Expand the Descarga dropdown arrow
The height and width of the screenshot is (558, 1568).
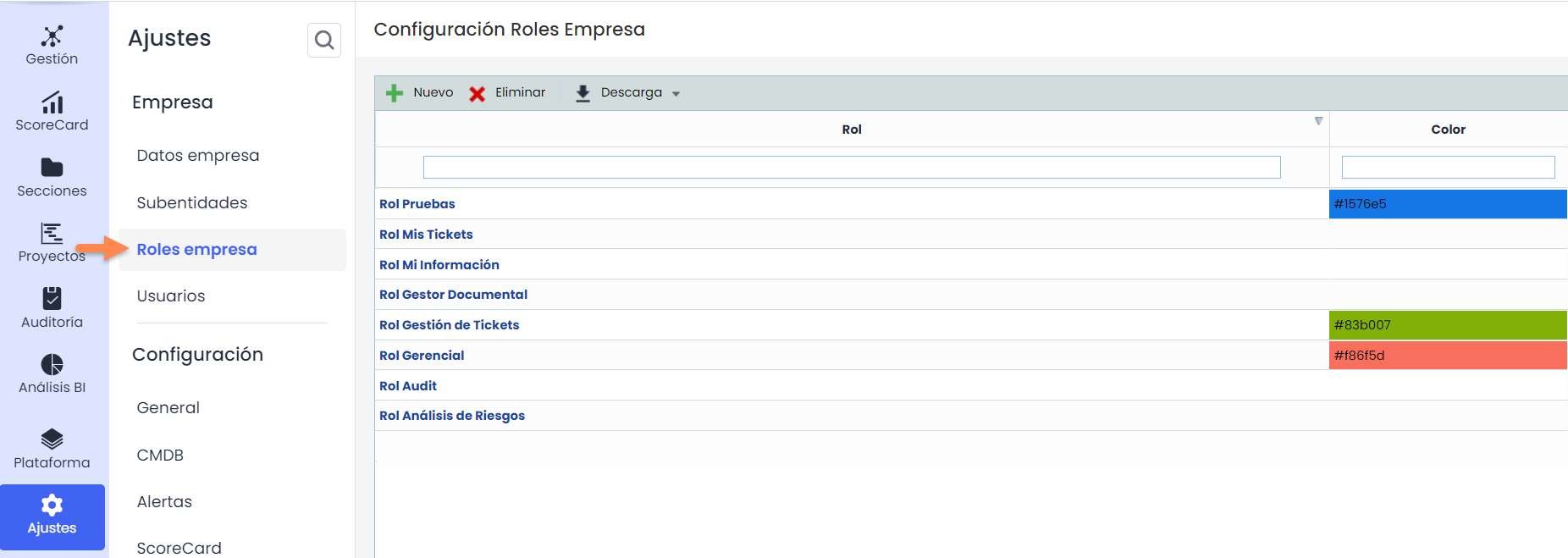click(x=676, y=94)
